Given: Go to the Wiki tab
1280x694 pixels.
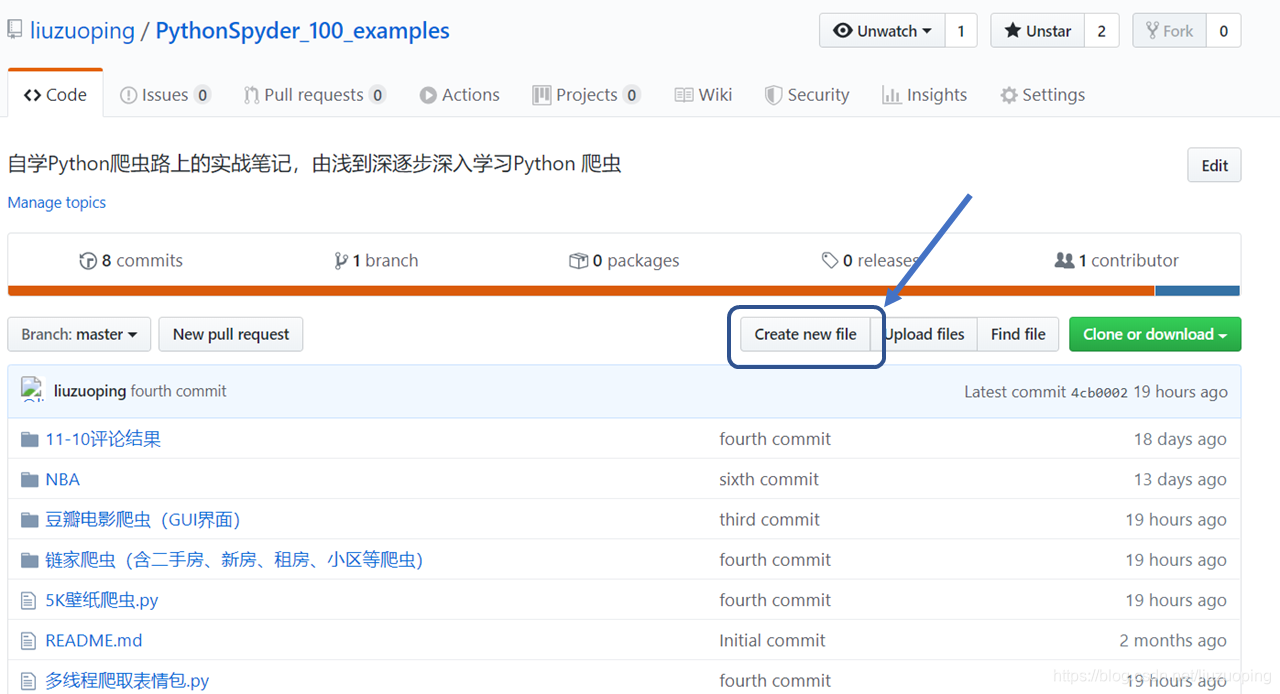Looking at the screenshot, I should click(x=704, y=95).
